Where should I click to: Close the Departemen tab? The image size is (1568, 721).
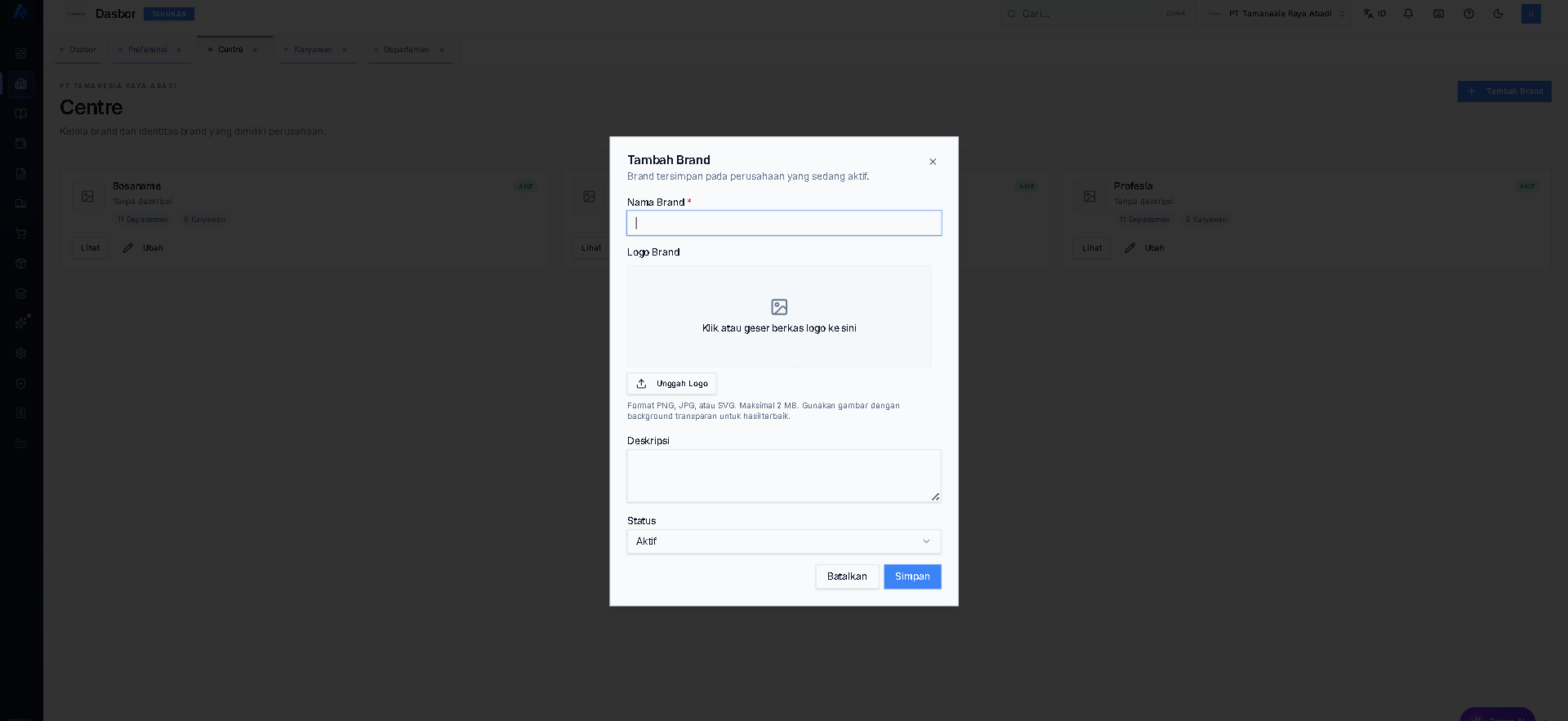click(442, 50)
